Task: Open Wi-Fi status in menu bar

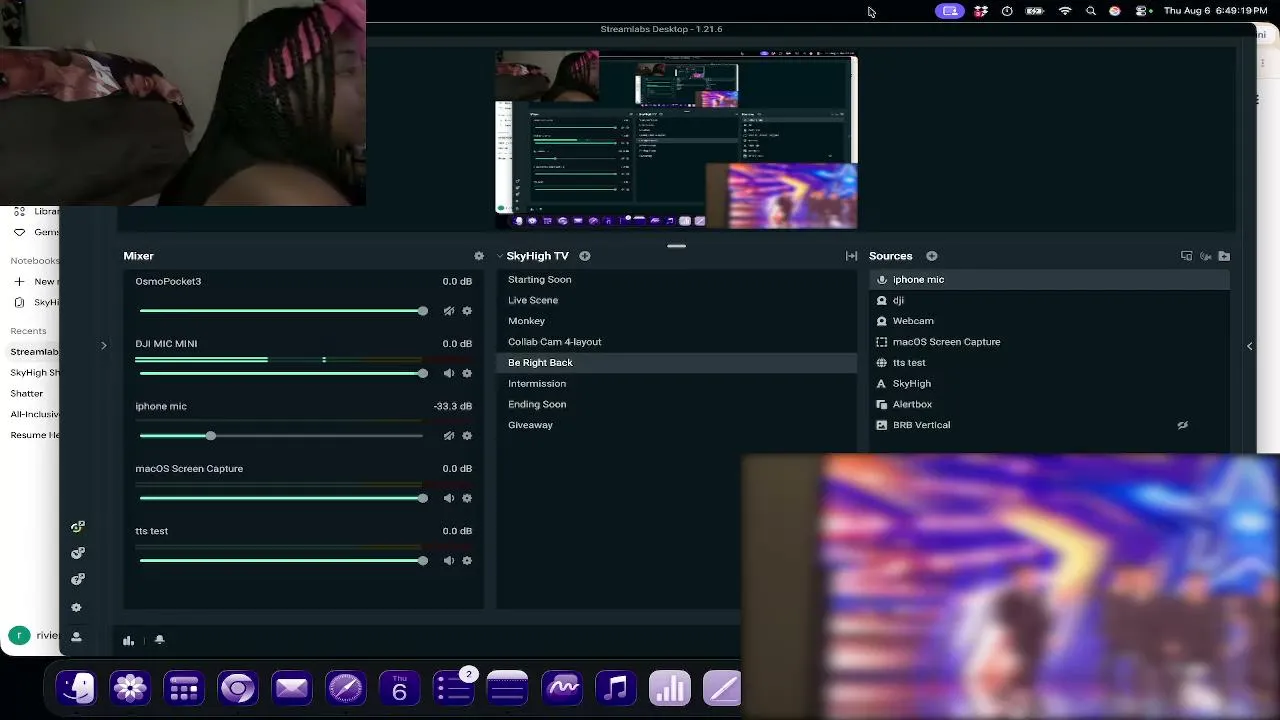Action: [x=1065, y=11]
